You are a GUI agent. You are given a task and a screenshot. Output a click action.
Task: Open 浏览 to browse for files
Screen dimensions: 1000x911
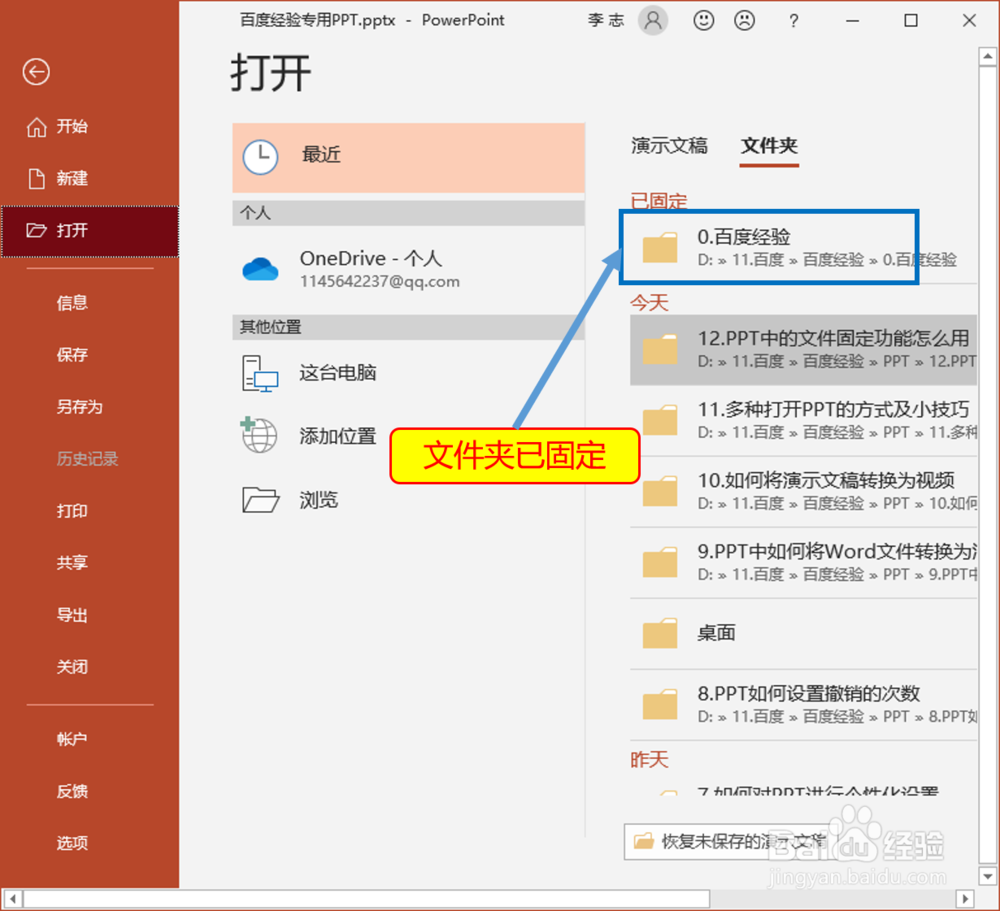pos(318,500)
